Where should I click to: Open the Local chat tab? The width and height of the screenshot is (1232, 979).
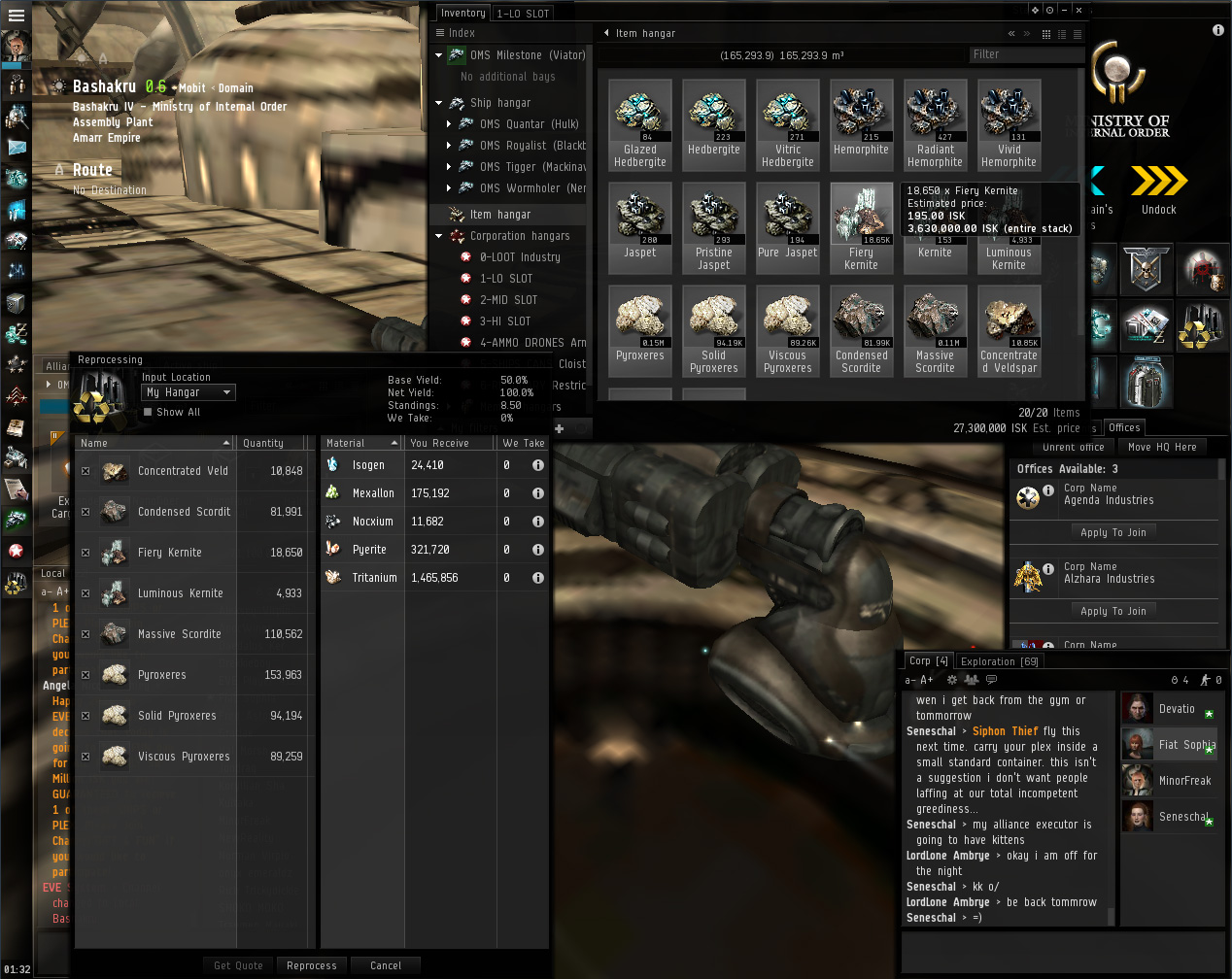[x=53, y=573]
